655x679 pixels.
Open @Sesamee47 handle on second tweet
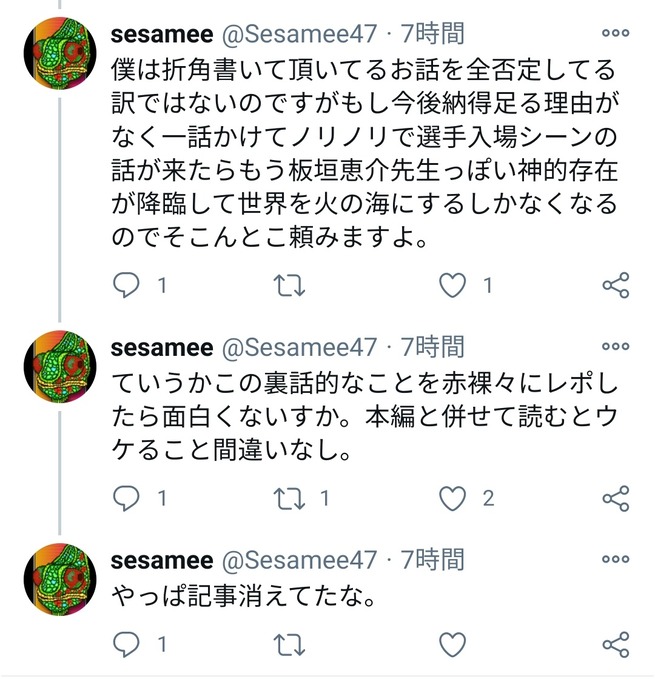(x=299, y=347)
